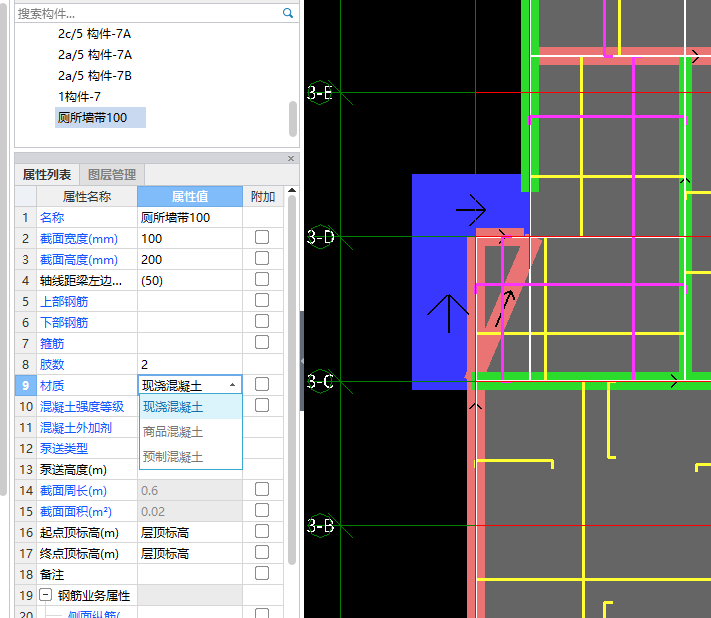711x618 pixels.
Task: Select 1构件-7 in component list
Action: 79,97
